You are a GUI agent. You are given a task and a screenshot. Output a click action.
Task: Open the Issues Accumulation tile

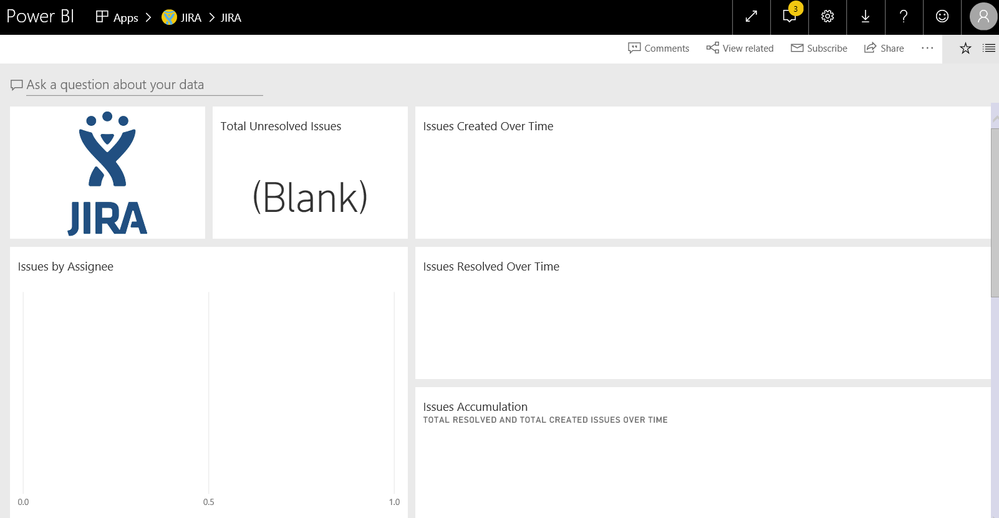[703, 452]
